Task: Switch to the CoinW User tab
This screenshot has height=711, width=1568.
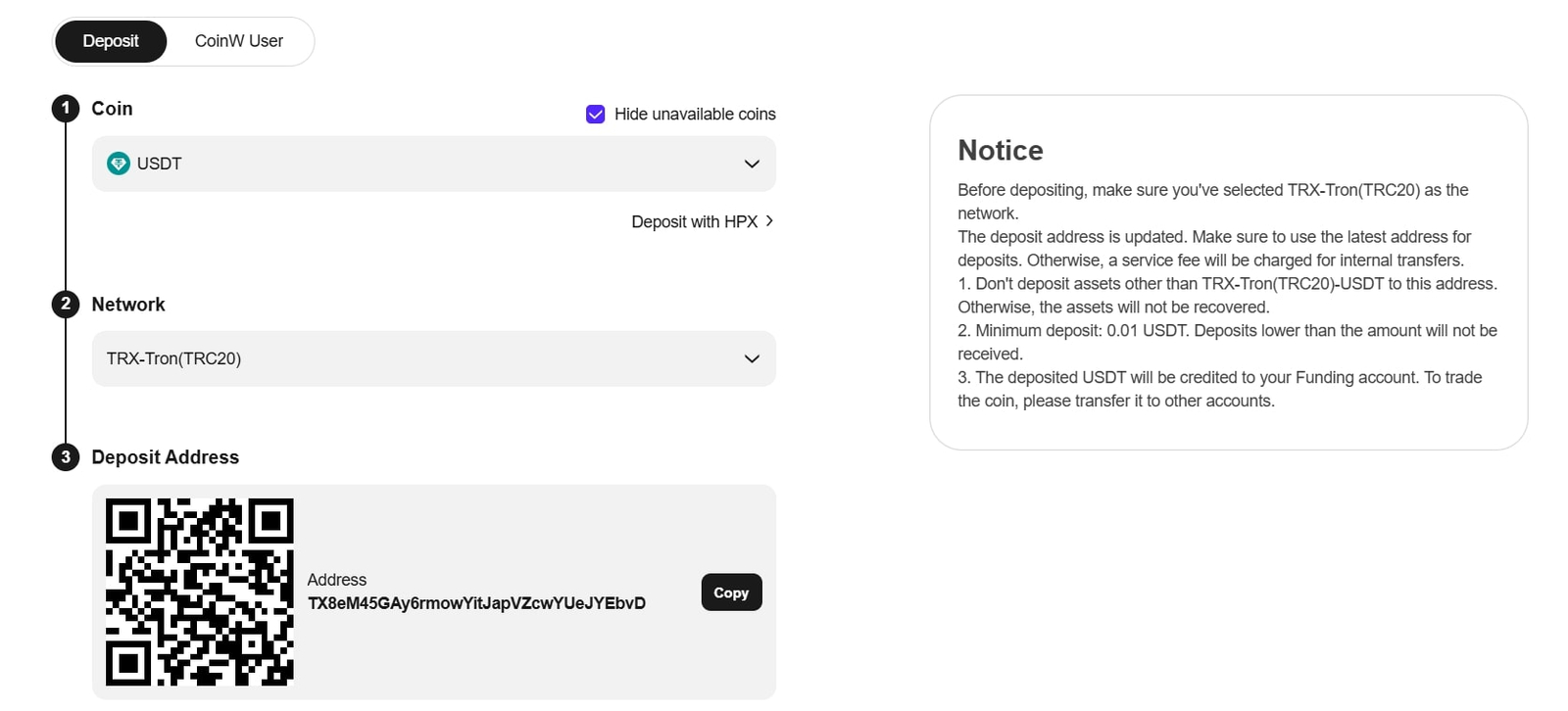Action: point(238,41)
